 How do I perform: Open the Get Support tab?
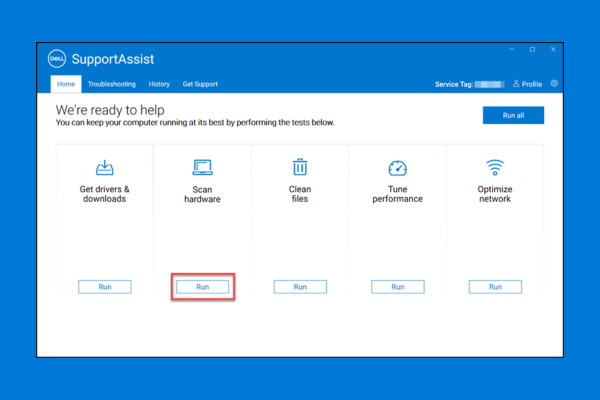[200, 84]
